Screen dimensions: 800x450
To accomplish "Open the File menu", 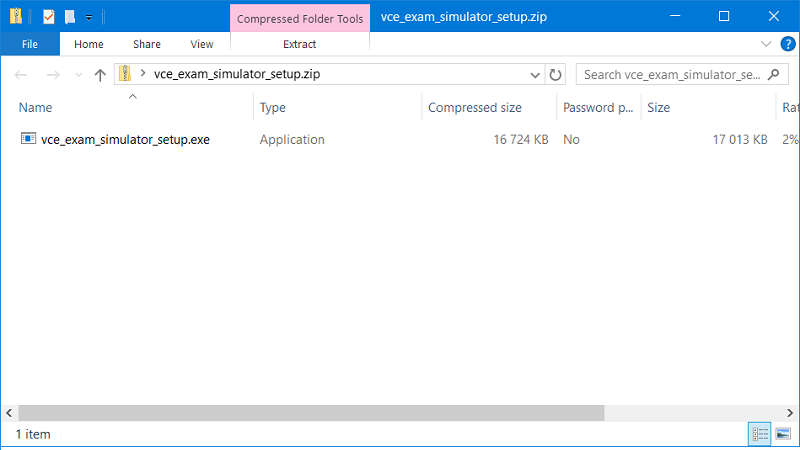I will pyautogui.click(x=30, y=44).
